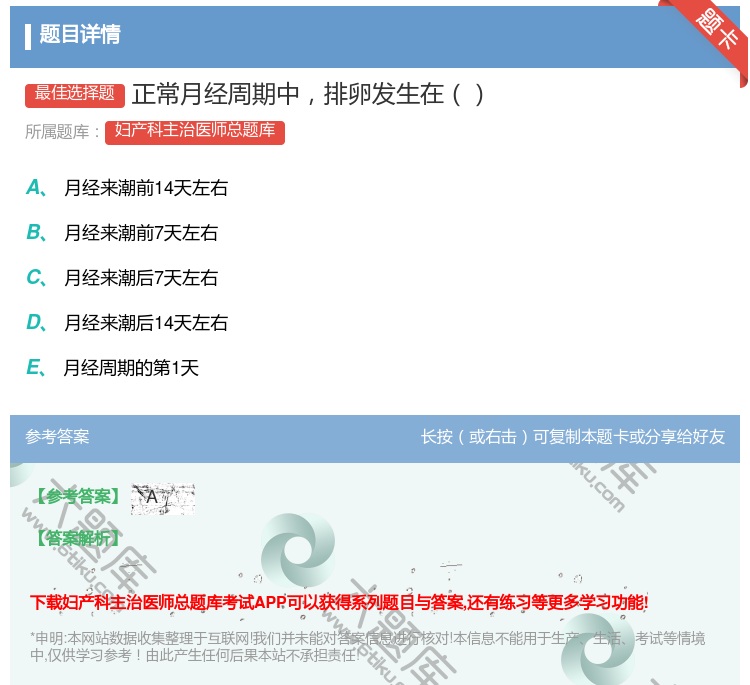
Task: Select option letter C
Action: tap(34, 278)
